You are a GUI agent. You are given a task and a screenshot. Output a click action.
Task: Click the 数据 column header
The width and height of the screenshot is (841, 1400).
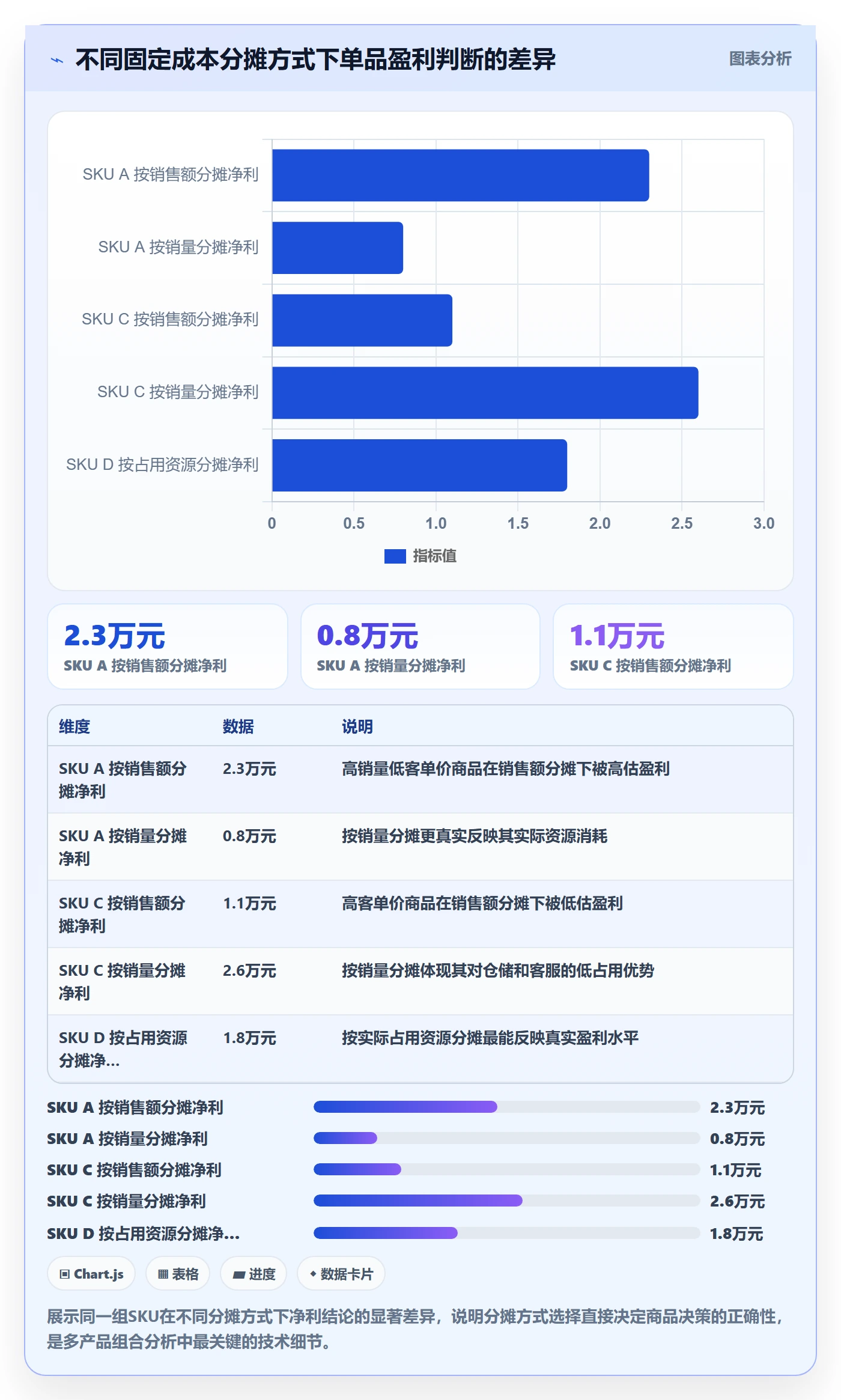[x=238, y=726]
